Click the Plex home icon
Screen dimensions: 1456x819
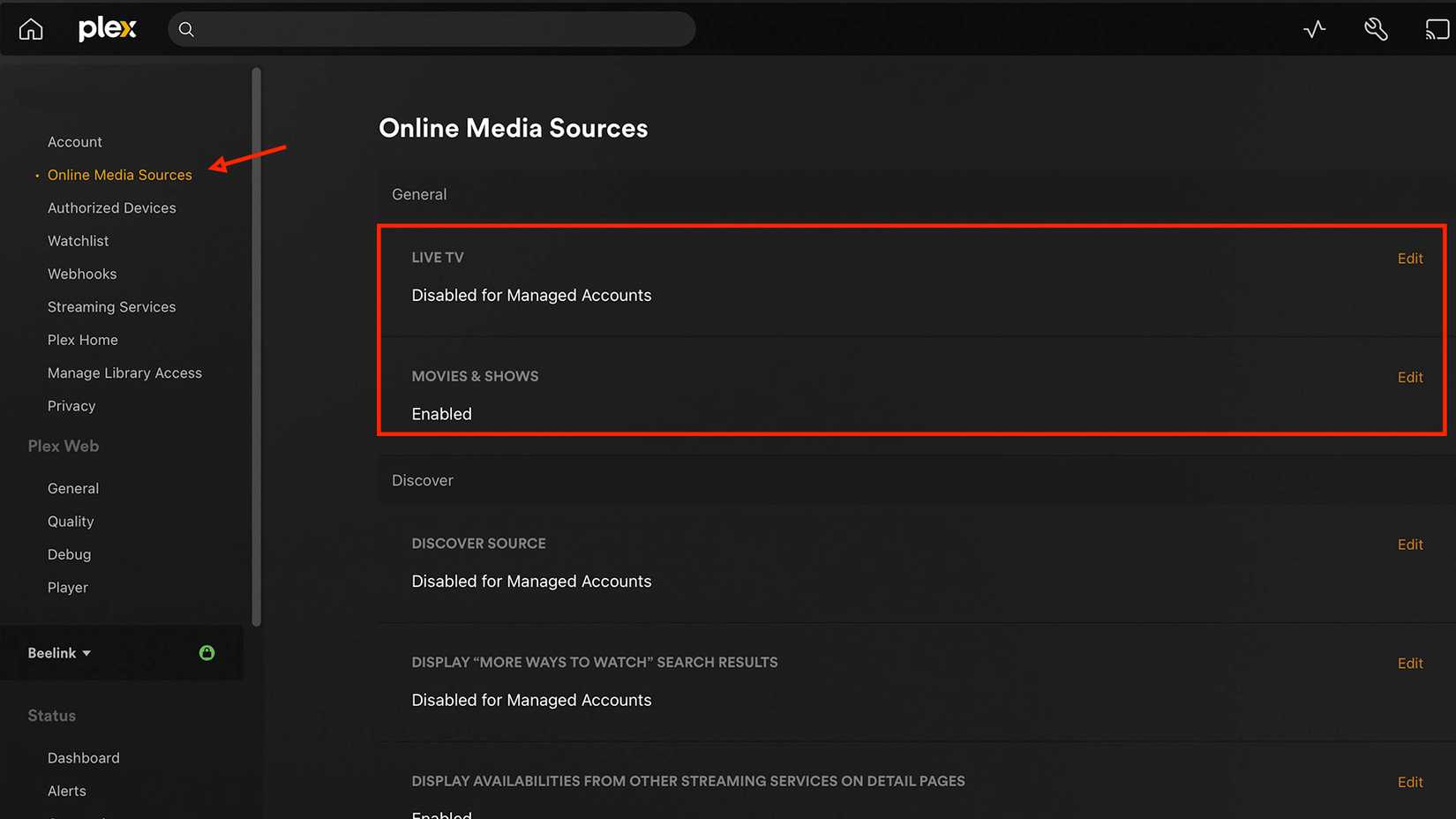pos(30,28)
